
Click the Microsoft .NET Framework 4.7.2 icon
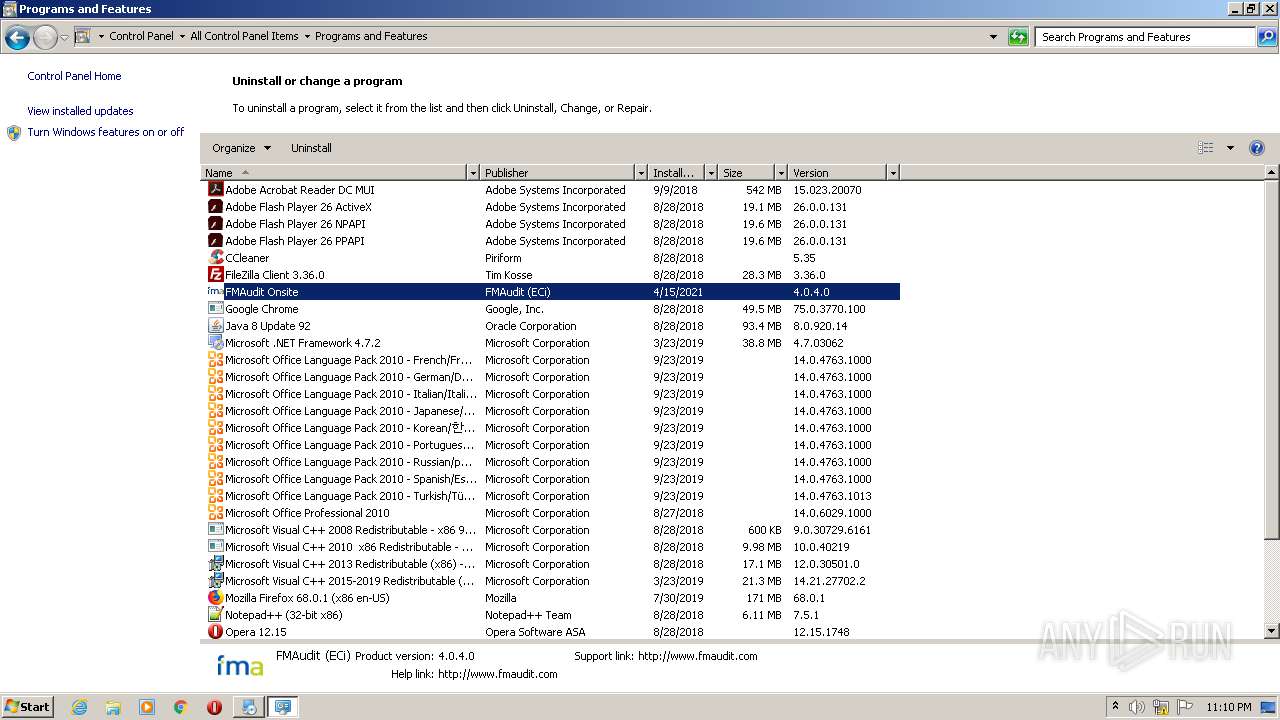pos(215,342)
